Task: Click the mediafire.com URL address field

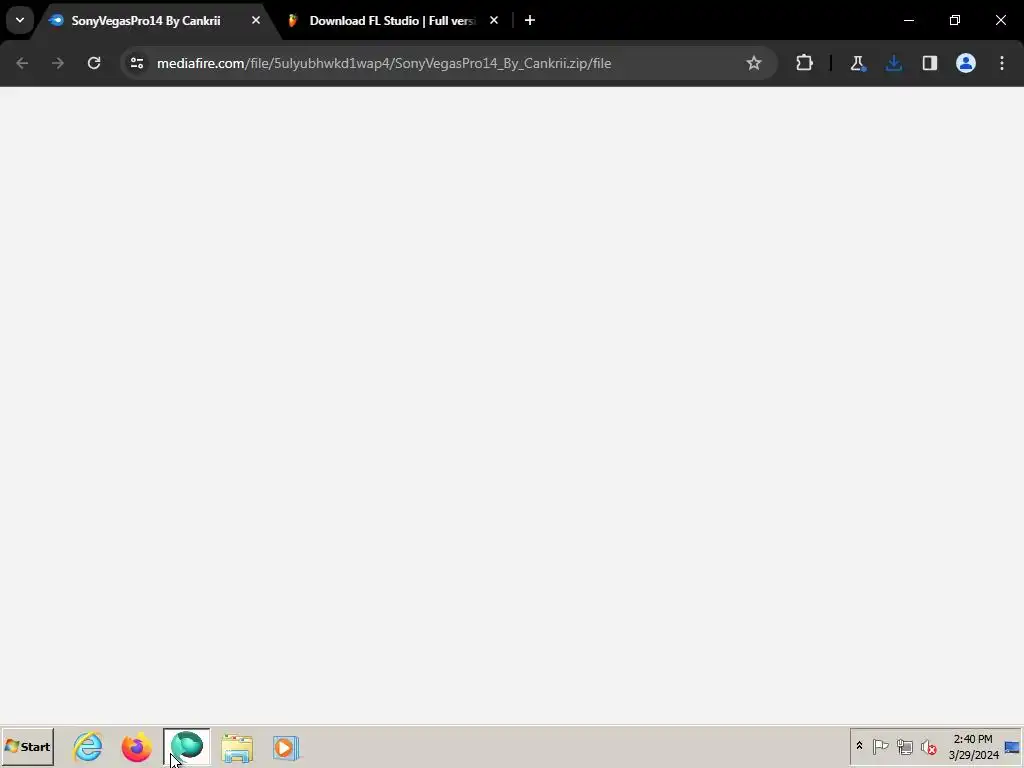Action: coord(384,63)
